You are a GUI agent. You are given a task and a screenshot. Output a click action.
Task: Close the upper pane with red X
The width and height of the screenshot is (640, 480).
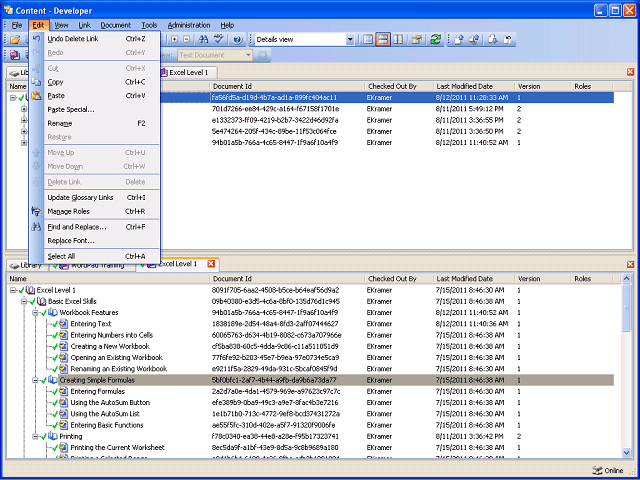pos(630,72)
